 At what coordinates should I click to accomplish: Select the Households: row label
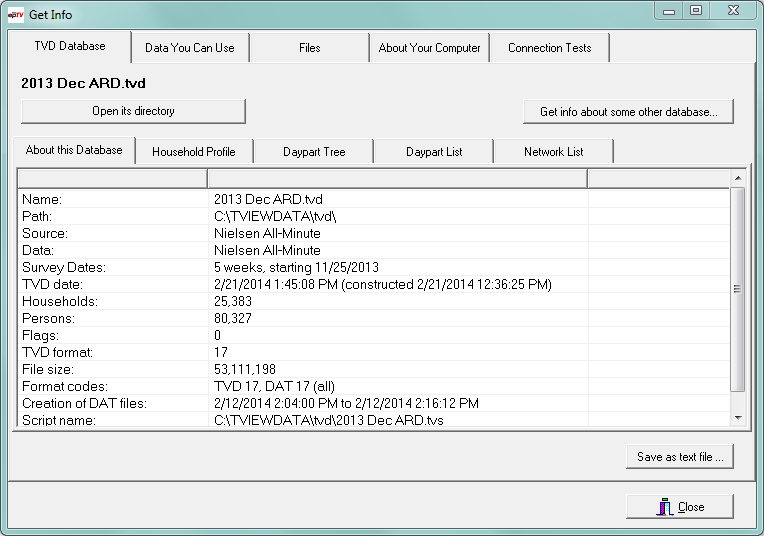tap(60, 302)
